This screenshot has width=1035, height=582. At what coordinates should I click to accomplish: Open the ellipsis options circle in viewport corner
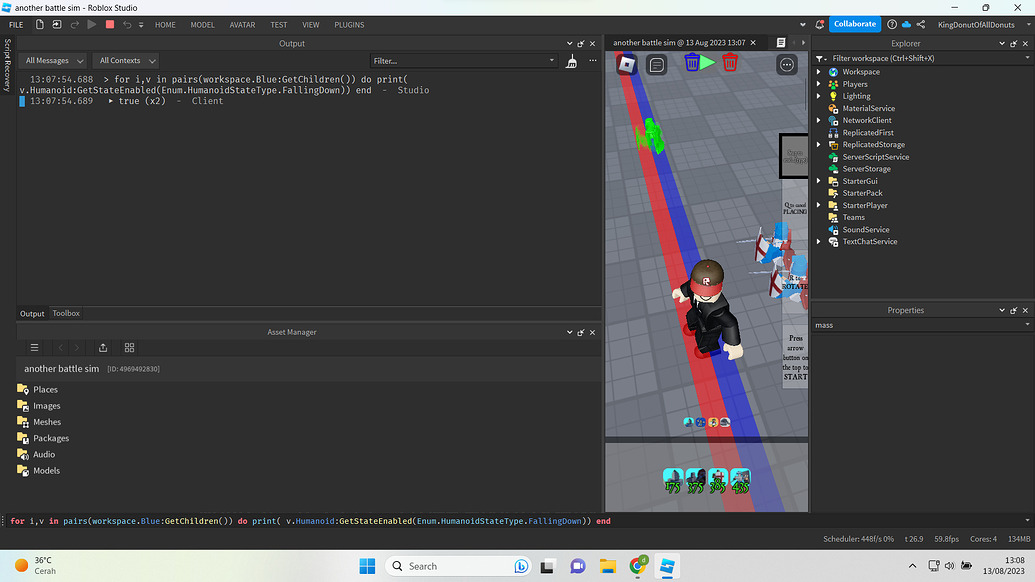click(x=788, y=62)
